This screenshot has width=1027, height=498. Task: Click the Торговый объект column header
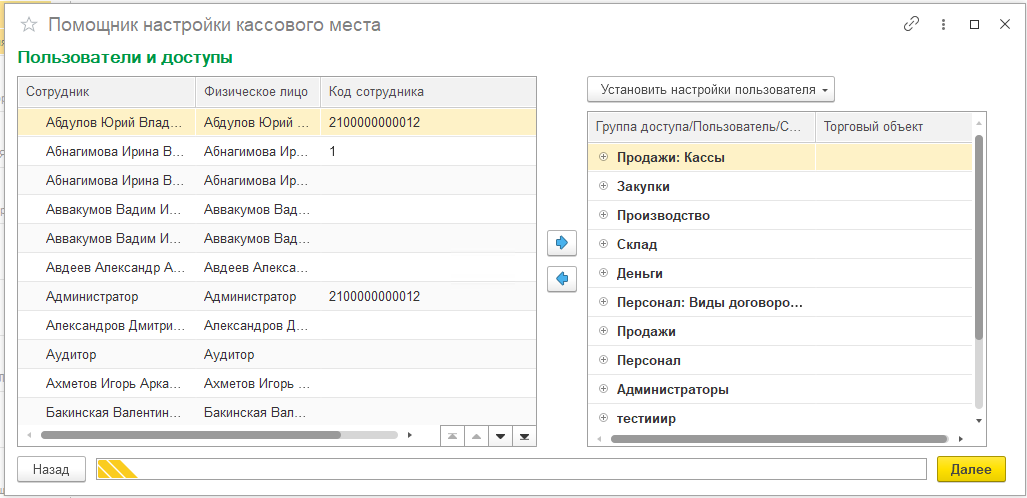(x=894, y=126)
